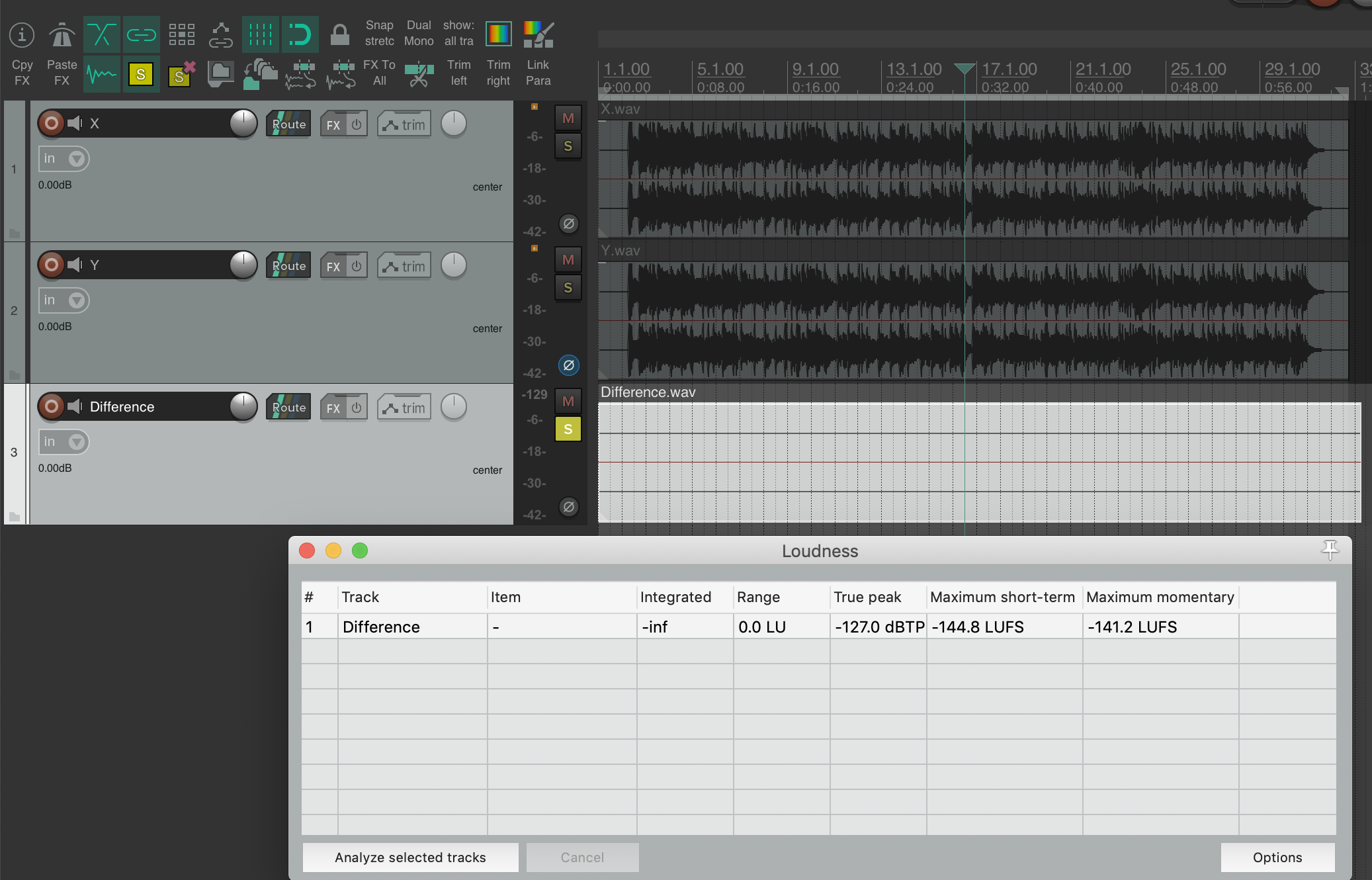Viewport: 1372px width, 880px height.
Task: Arm track X for recording
Action: [x=51, y=123]
